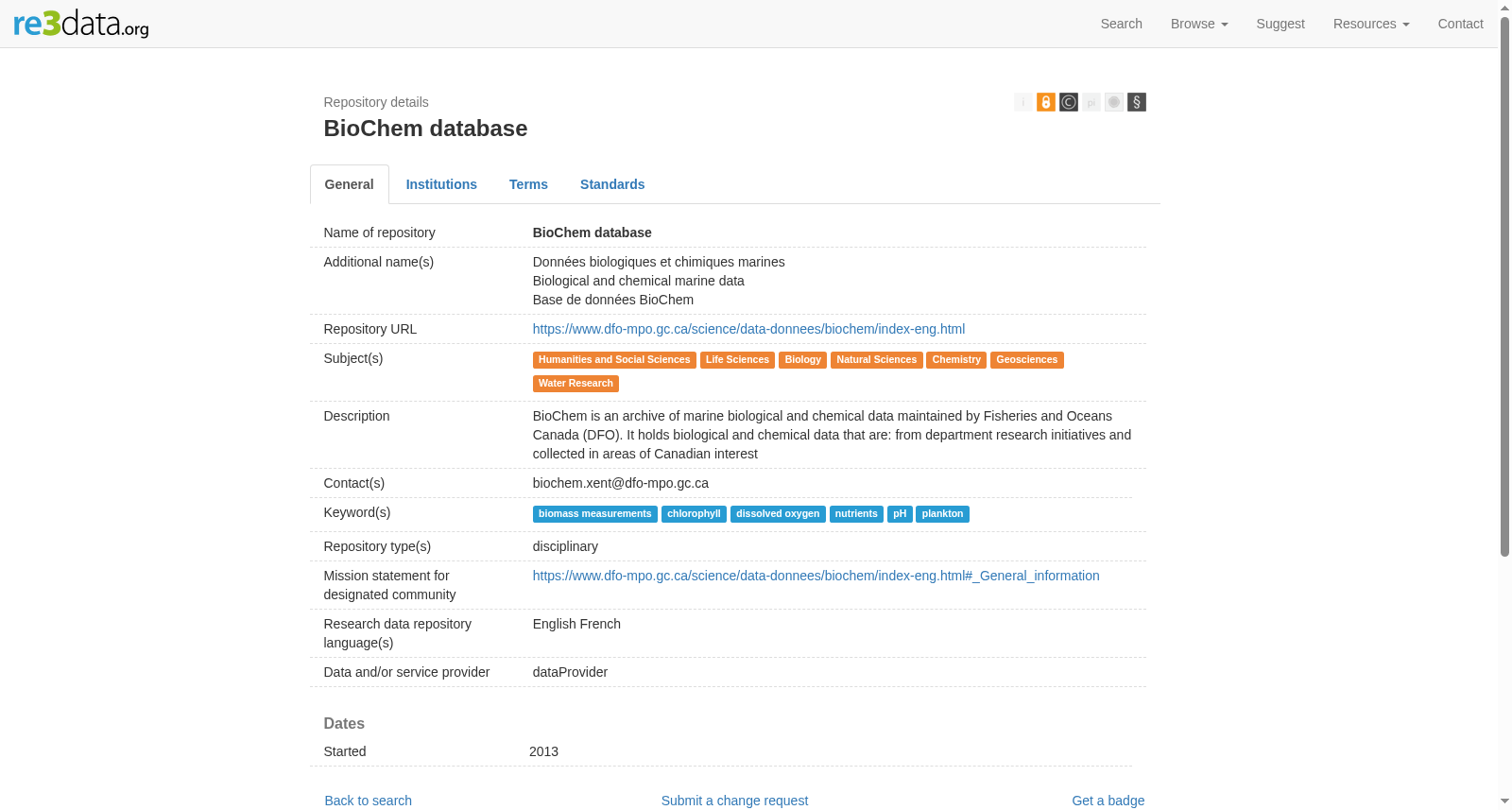The image size is (1512, 810).
Task: Click the 'BioChem database' page heading
Action: (425, 129)
